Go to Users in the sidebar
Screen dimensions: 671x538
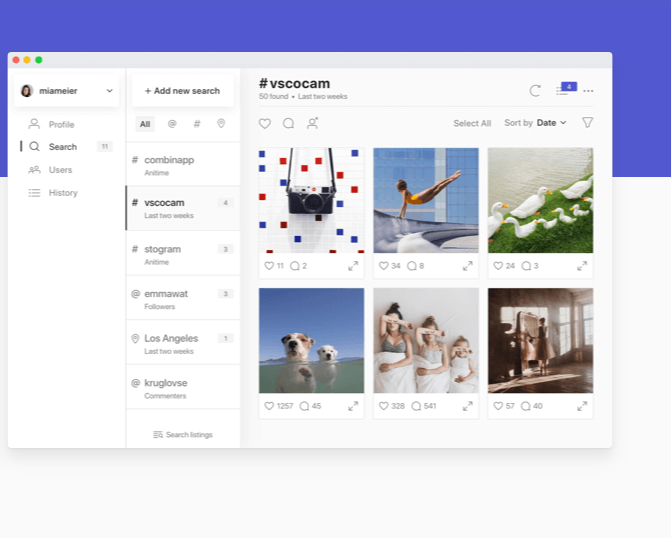tap(60, 170)
